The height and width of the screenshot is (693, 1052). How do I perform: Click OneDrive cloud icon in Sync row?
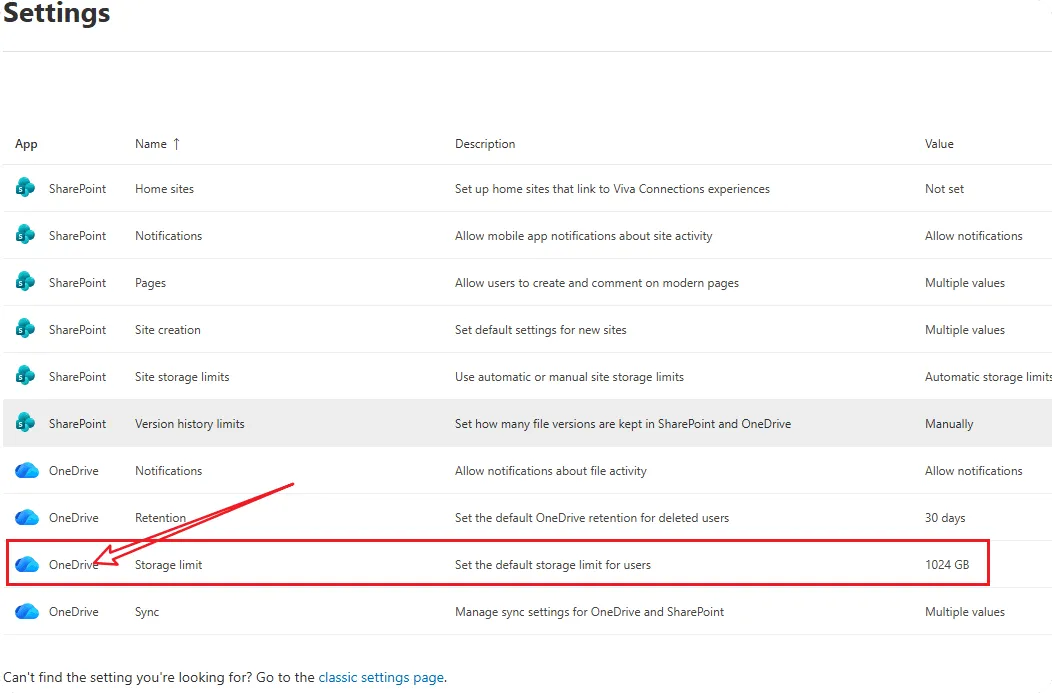(27, 611)
